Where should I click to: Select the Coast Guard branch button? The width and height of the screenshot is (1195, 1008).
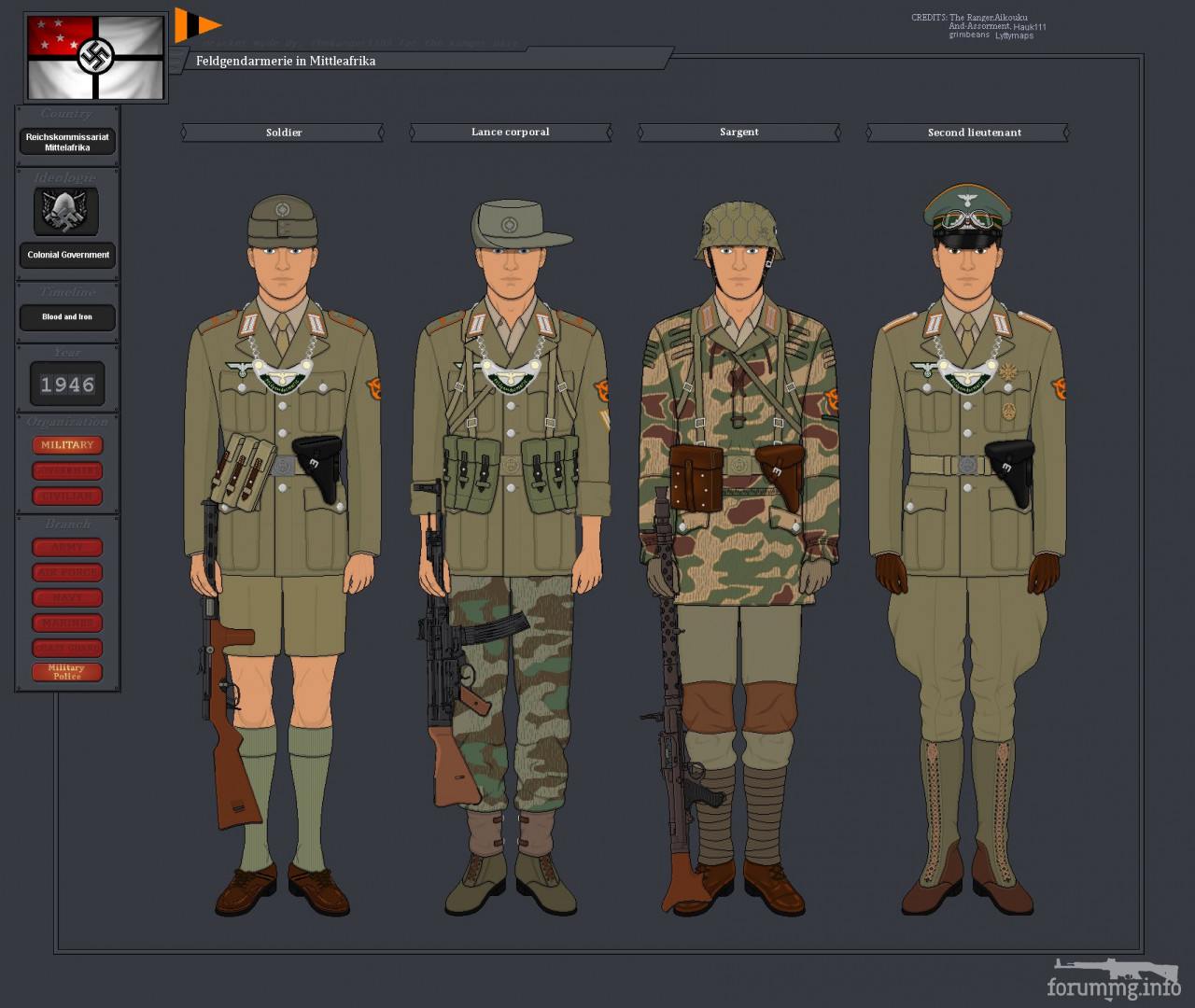pos(67,648)
